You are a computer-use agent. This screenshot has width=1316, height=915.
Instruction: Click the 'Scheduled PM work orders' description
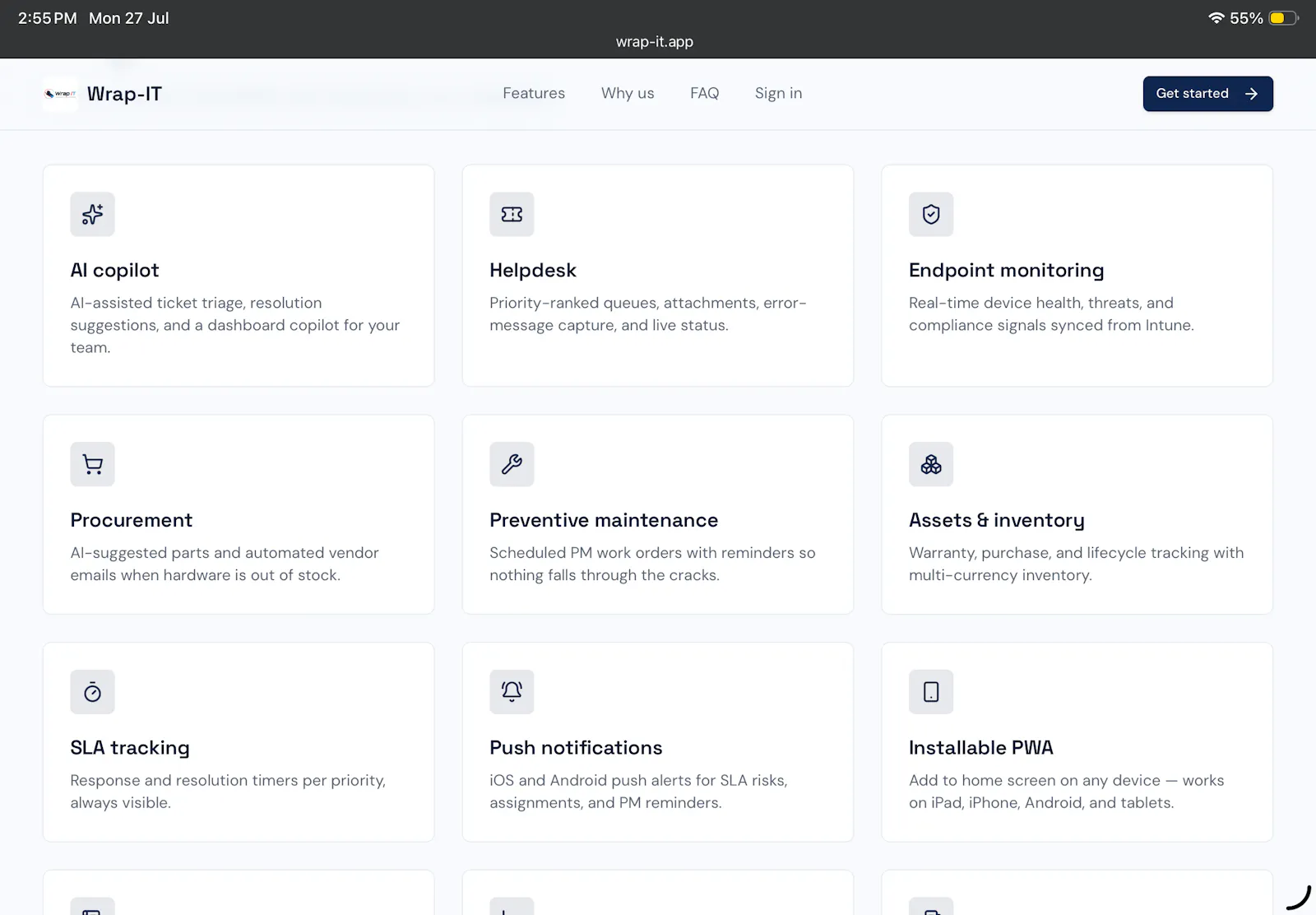click(652, 564)
